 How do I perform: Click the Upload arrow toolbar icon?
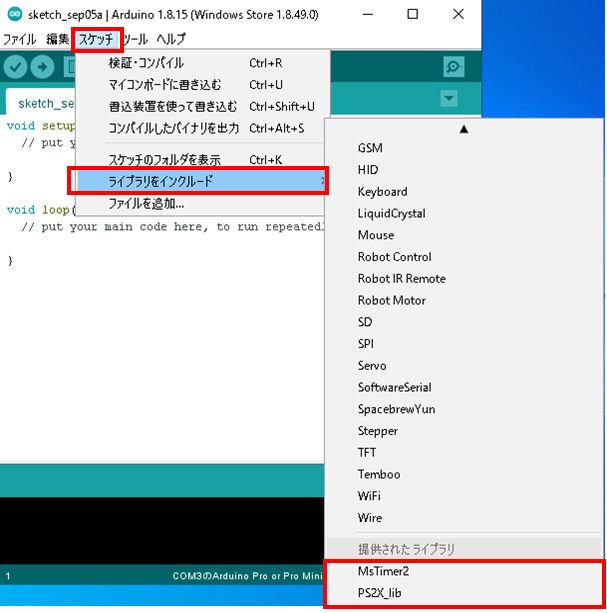(42, 67)
